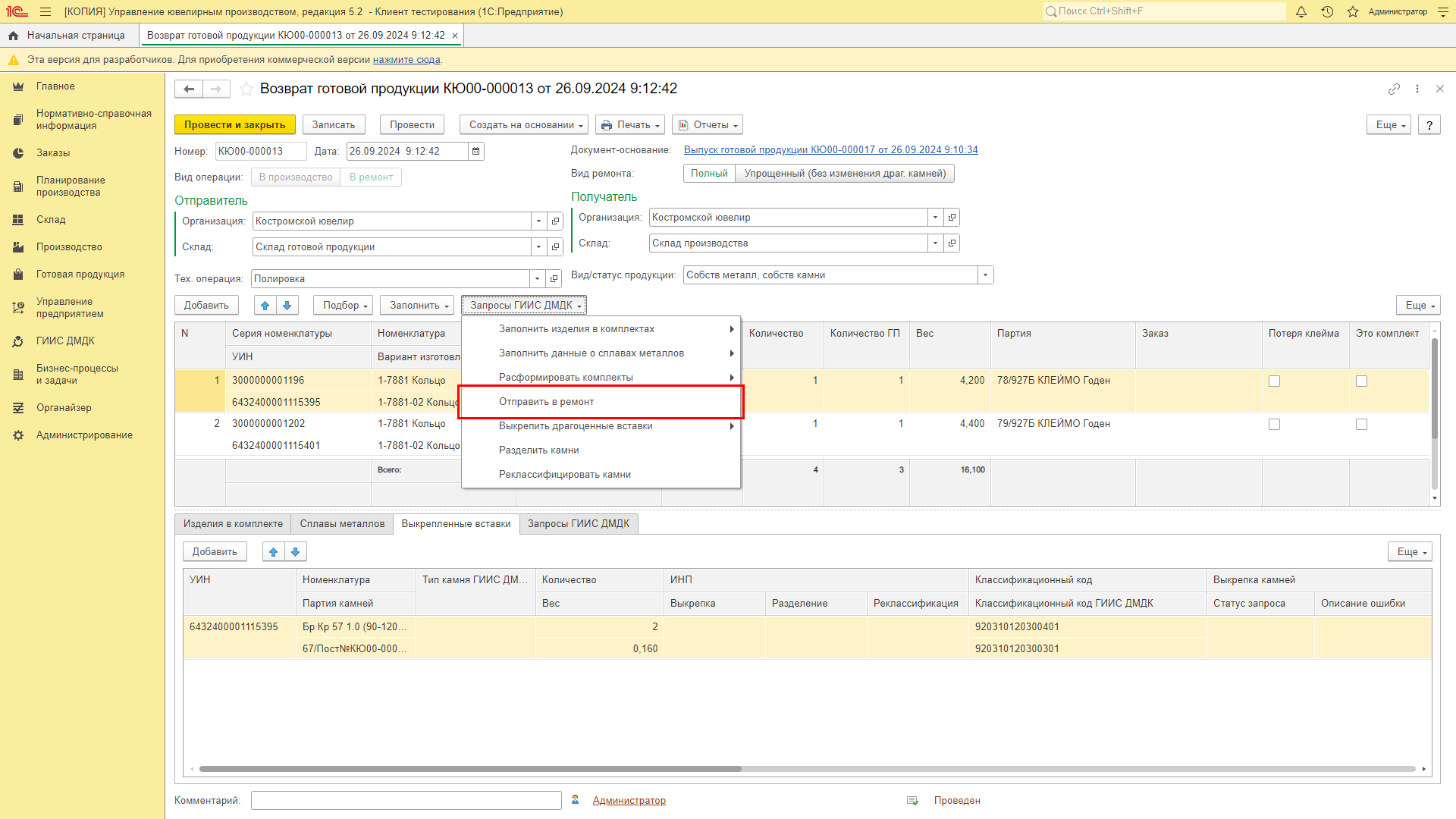Add document to favorites star
The height and width of the screenshot is (819, 1456).
tap(246, 89)
